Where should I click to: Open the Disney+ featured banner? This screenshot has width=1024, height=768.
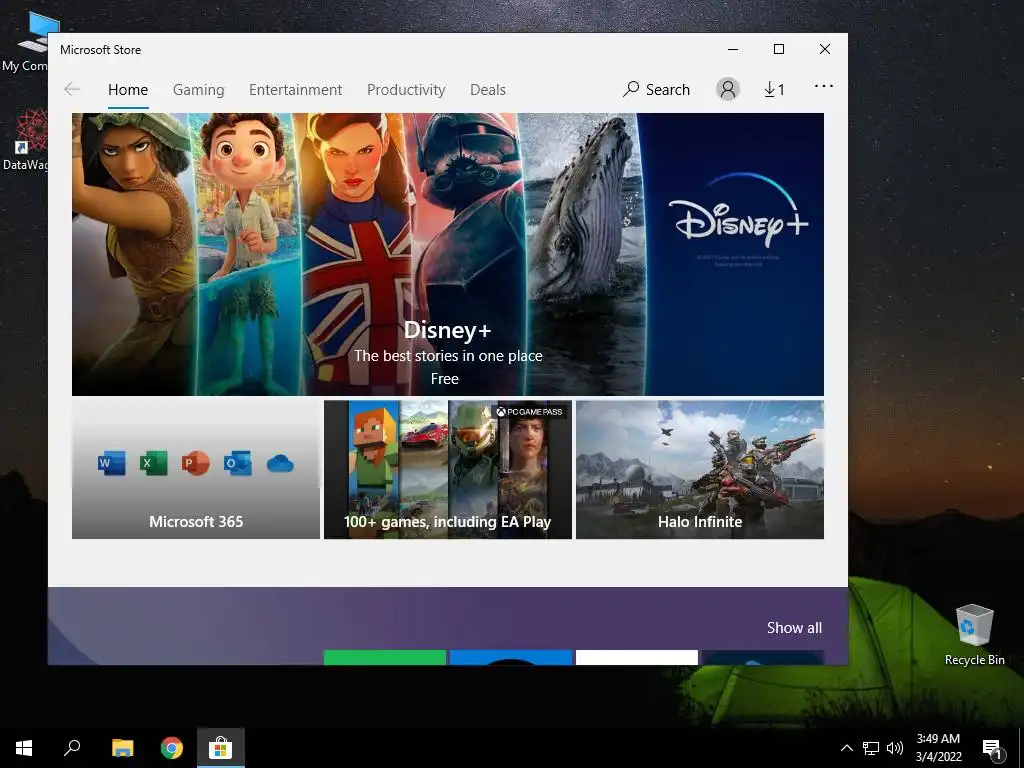447,254
